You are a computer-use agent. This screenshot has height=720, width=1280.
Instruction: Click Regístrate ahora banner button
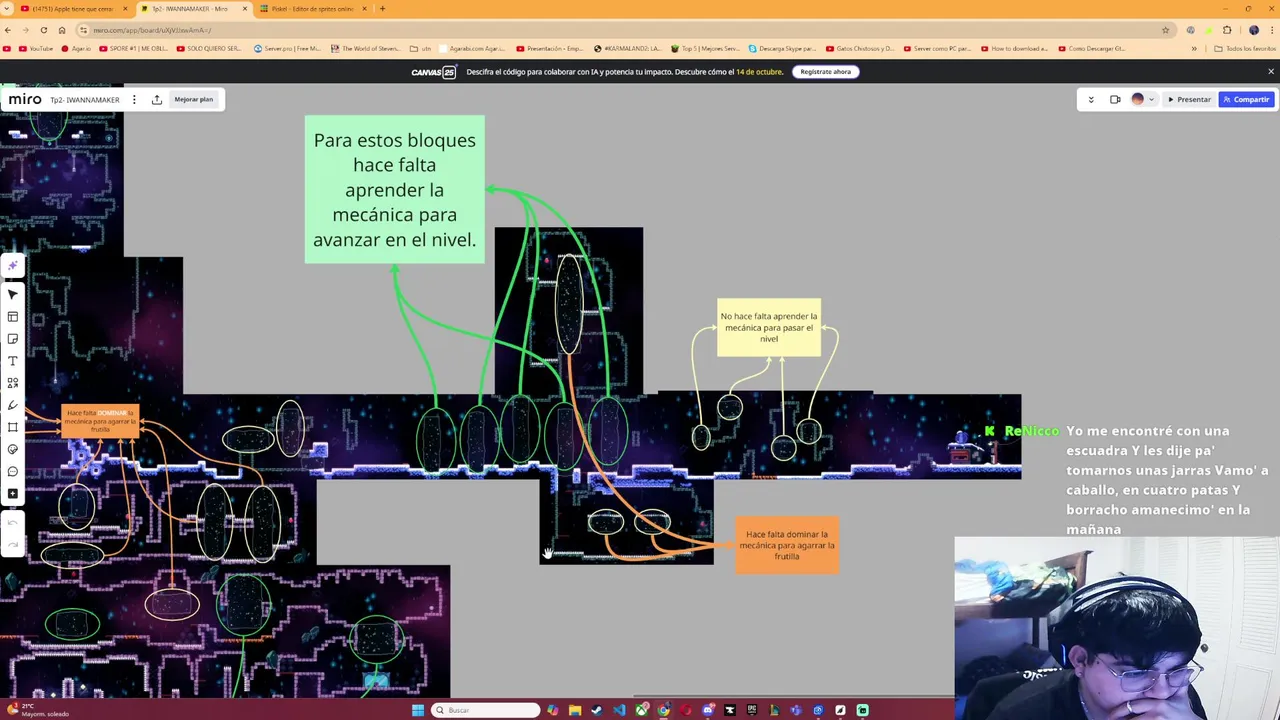(x=825, y=72)
